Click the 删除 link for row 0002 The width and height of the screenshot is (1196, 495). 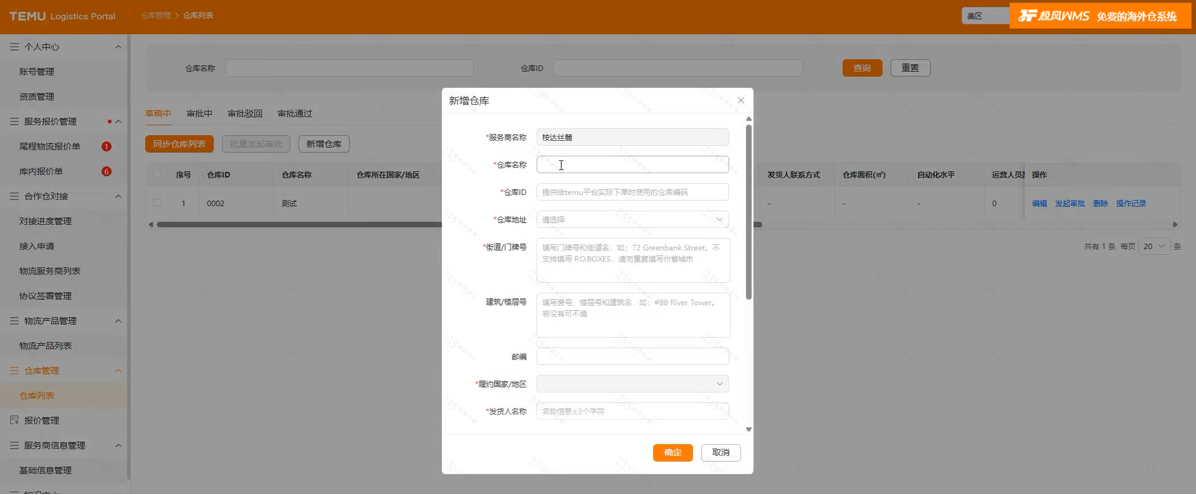click(x=1100, y=204)
